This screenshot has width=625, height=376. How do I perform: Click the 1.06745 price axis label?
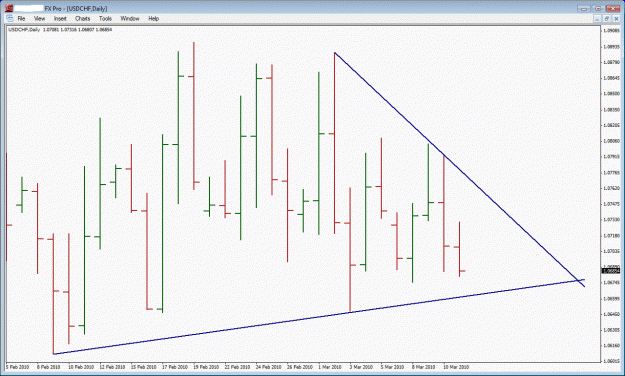(x=611, y=282)
